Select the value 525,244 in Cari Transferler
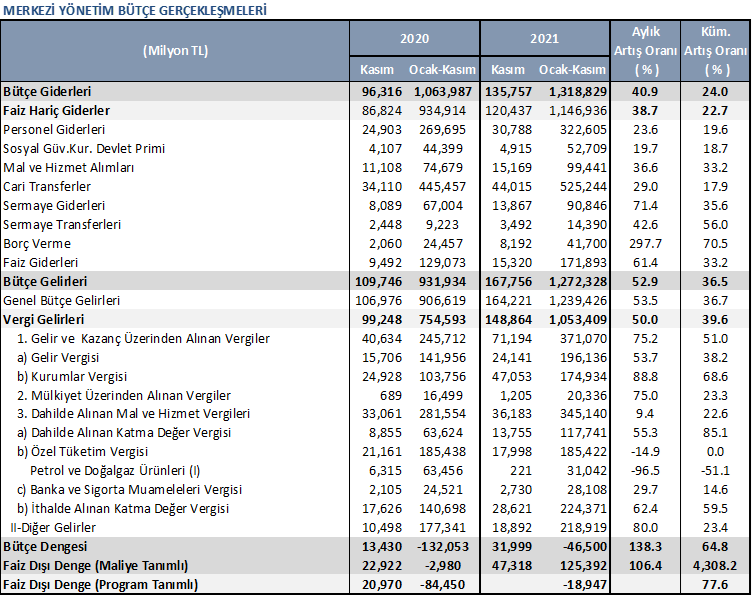Viewport: 752px width, 596px height. 584,187
